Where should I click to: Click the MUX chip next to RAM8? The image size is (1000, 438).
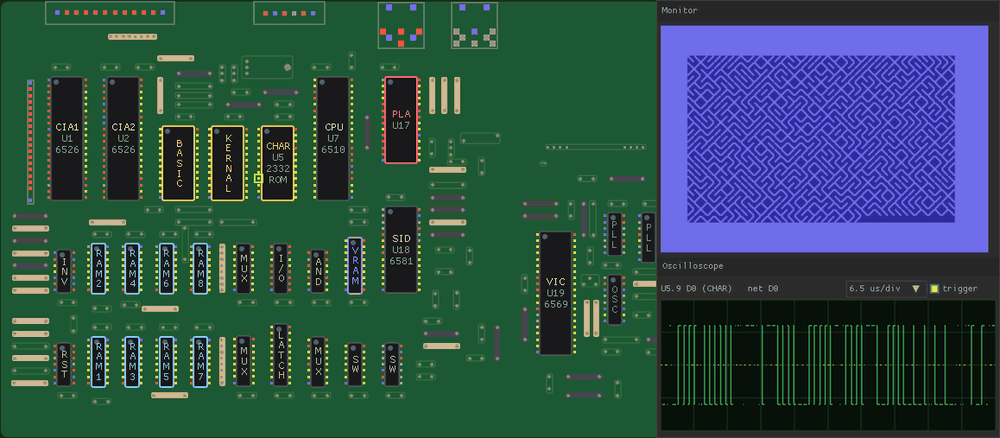click(243, 268)
